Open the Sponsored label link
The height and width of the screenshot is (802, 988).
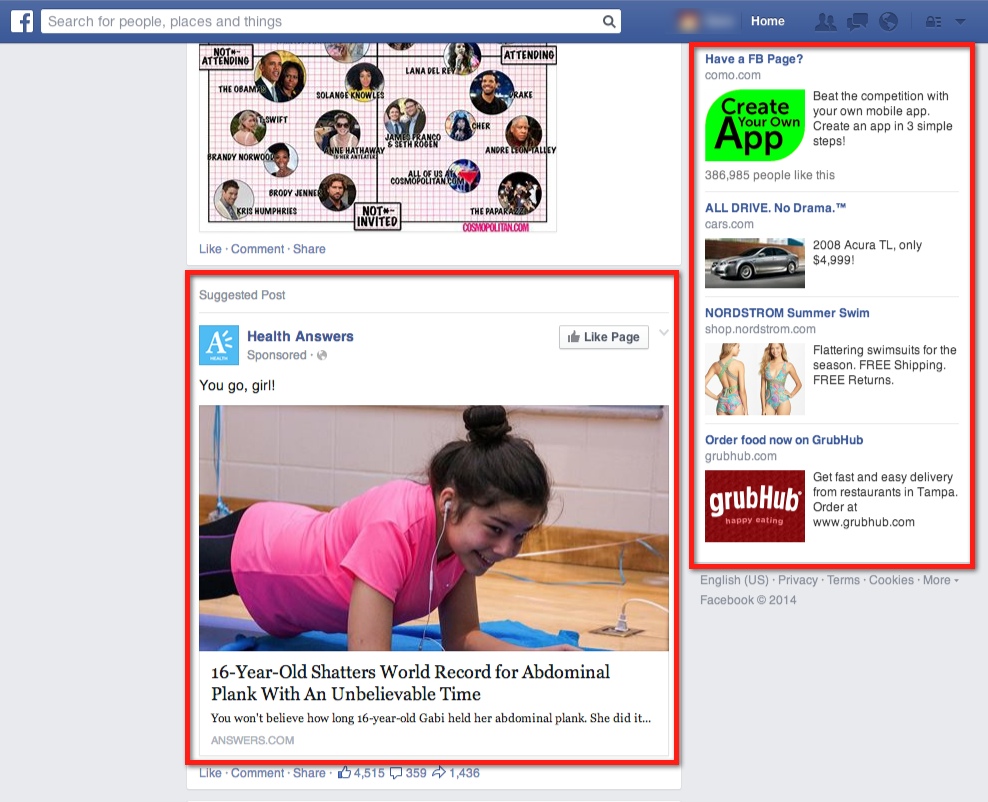[277, 355]
